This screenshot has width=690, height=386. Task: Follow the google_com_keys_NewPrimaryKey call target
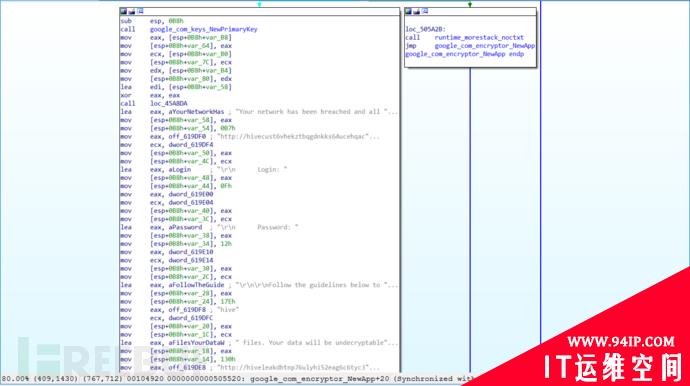pos(204,29)
